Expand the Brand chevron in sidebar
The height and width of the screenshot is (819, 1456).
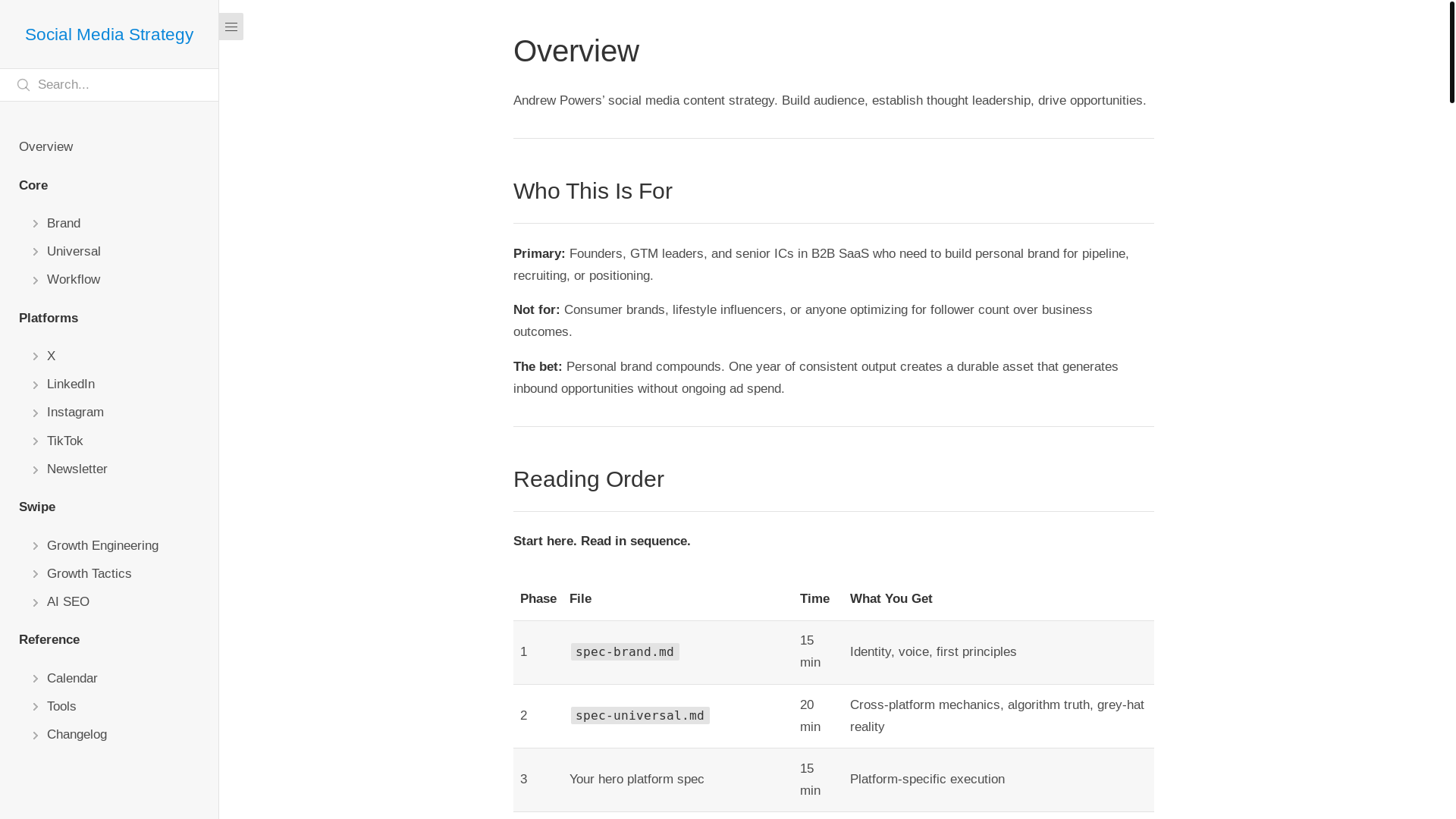tap(36, 224)
